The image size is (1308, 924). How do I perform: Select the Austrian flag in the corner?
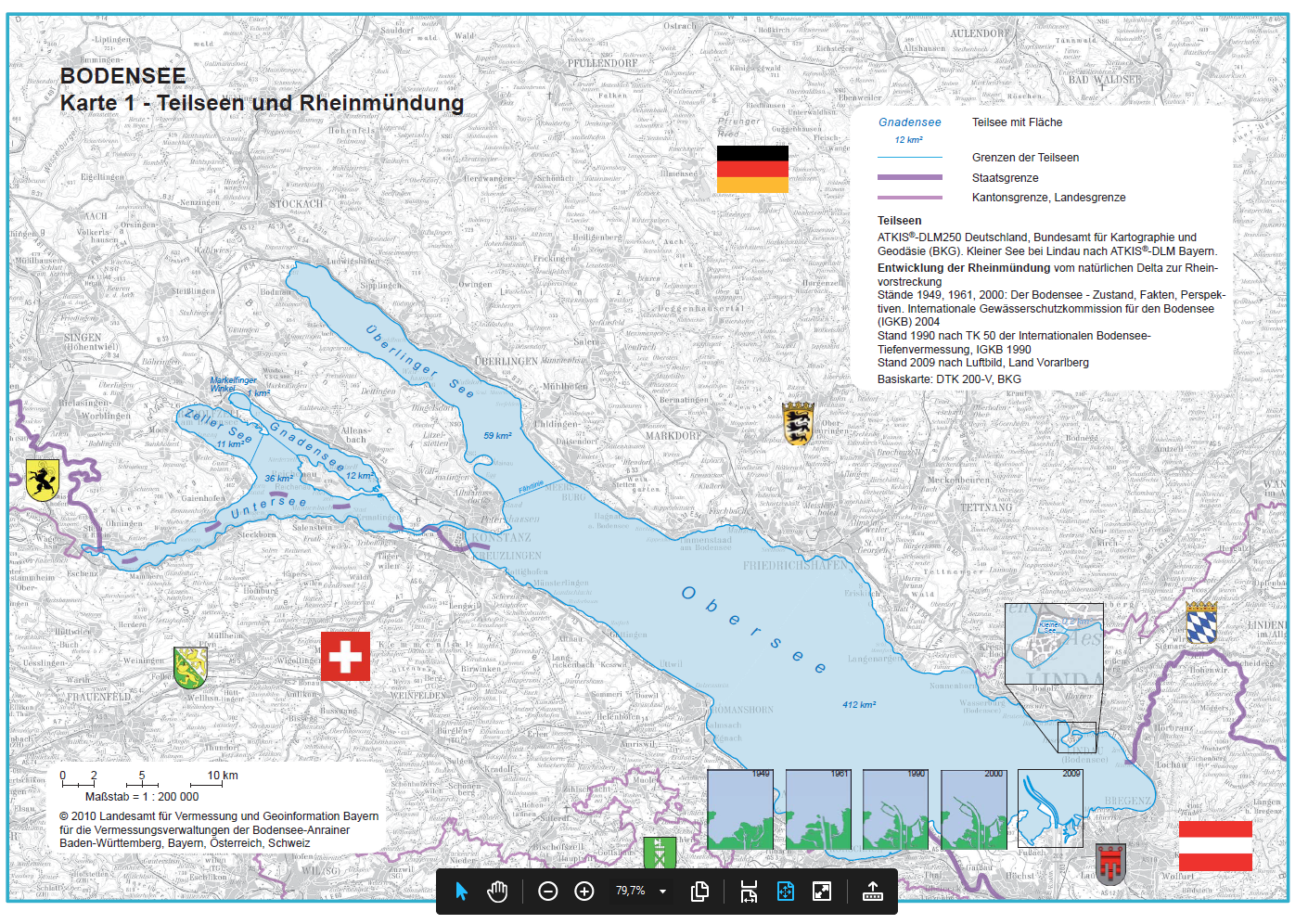pyautogui.click(x=1216, y=845)
